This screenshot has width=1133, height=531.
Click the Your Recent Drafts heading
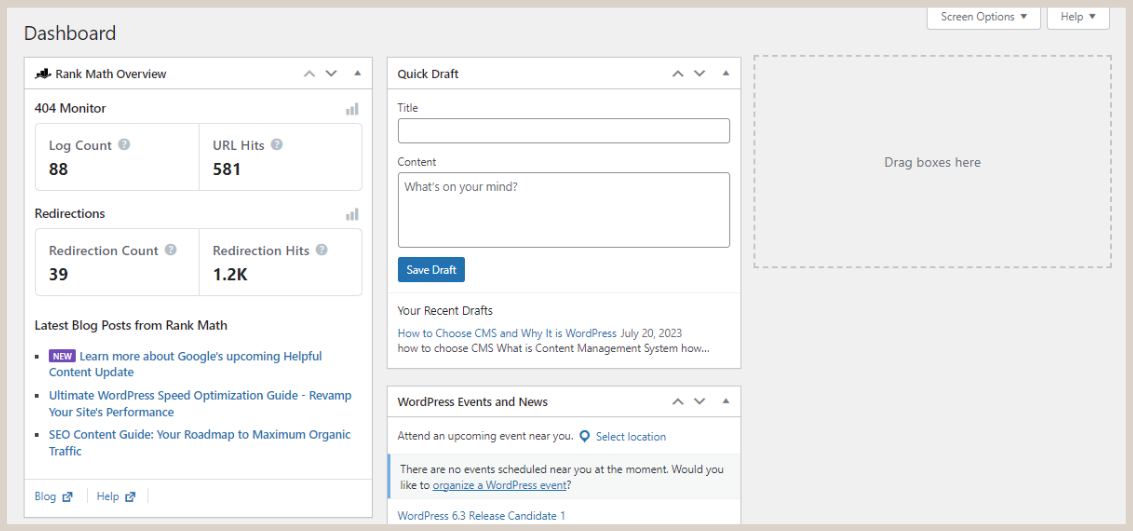(x=445, y=311)
